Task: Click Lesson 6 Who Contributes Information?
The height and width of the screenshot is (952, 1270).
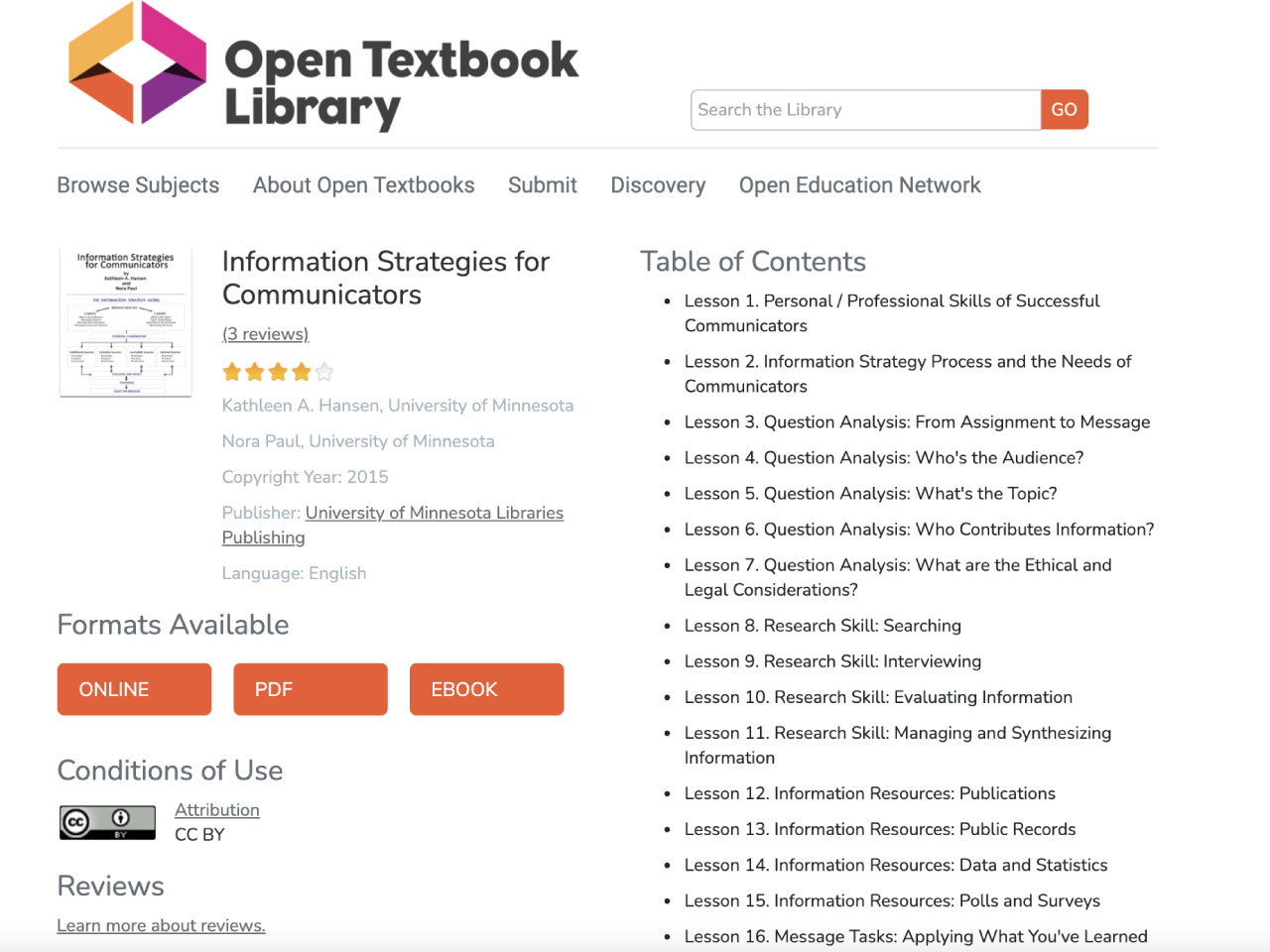Action: point(920,530)
